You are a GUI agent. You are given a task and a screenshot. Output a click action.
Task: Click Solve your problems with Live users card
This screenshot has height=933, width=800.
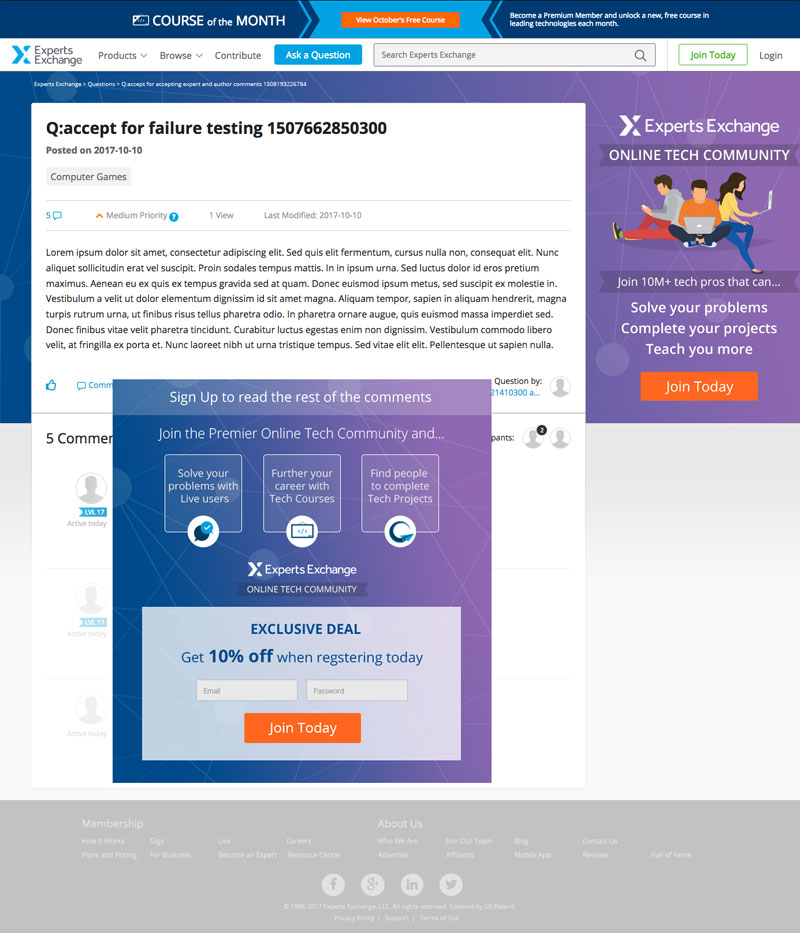203,493
